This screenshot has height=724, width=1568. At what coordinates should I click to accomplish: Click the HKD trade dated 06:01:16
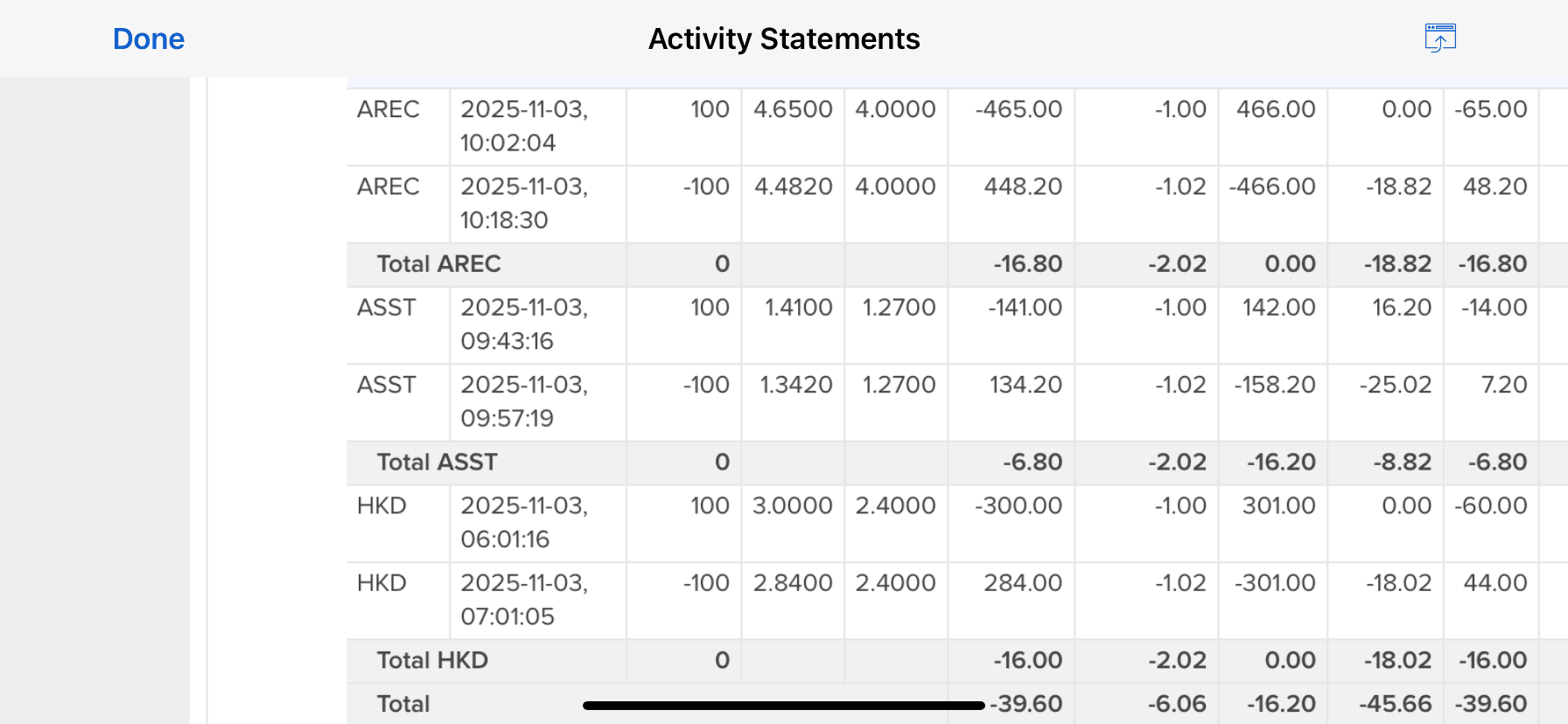coord(524,522)
